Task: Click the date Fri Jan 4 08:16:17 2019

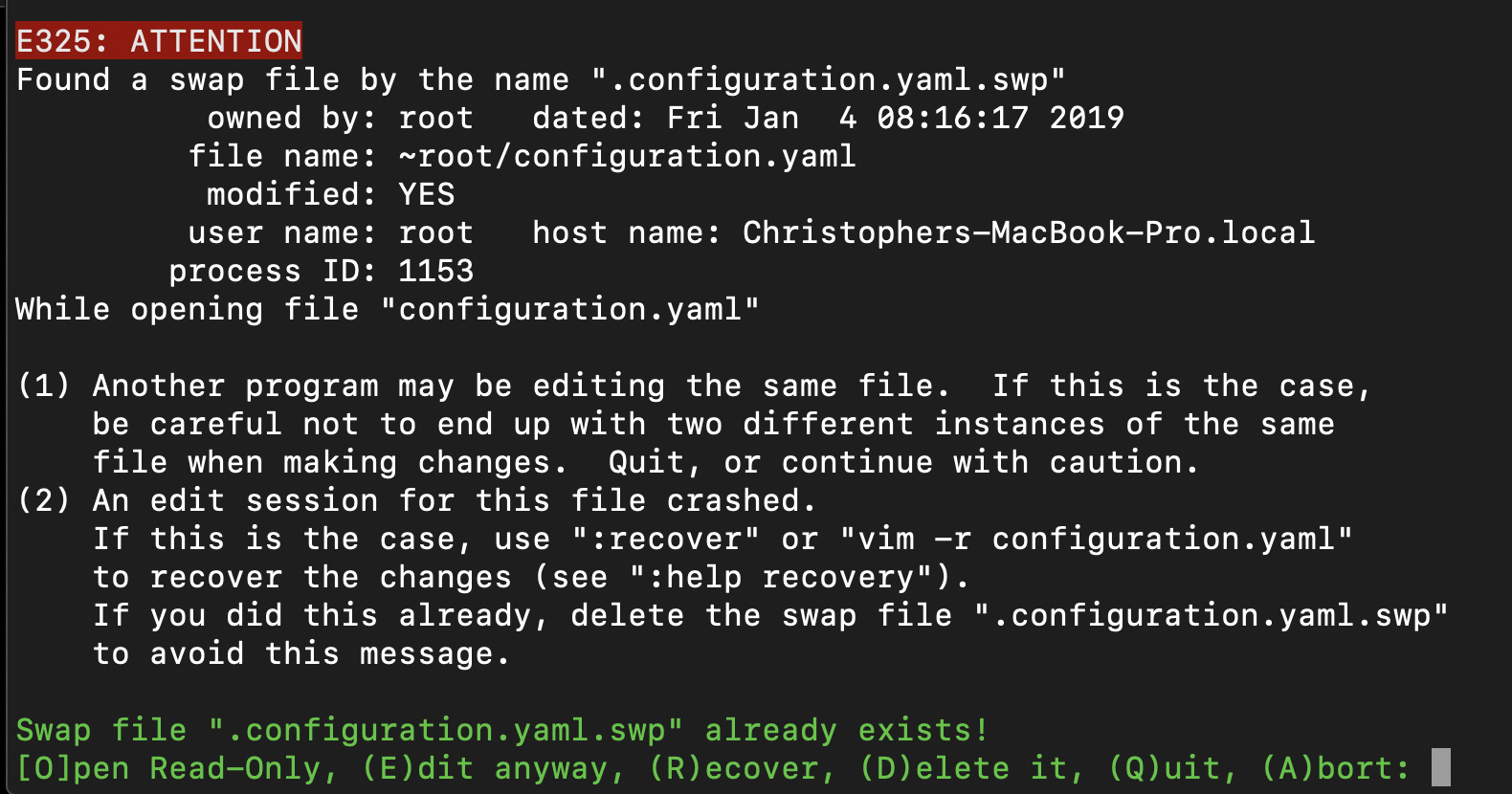Action: pyautogui.click(x=895, y=118)
